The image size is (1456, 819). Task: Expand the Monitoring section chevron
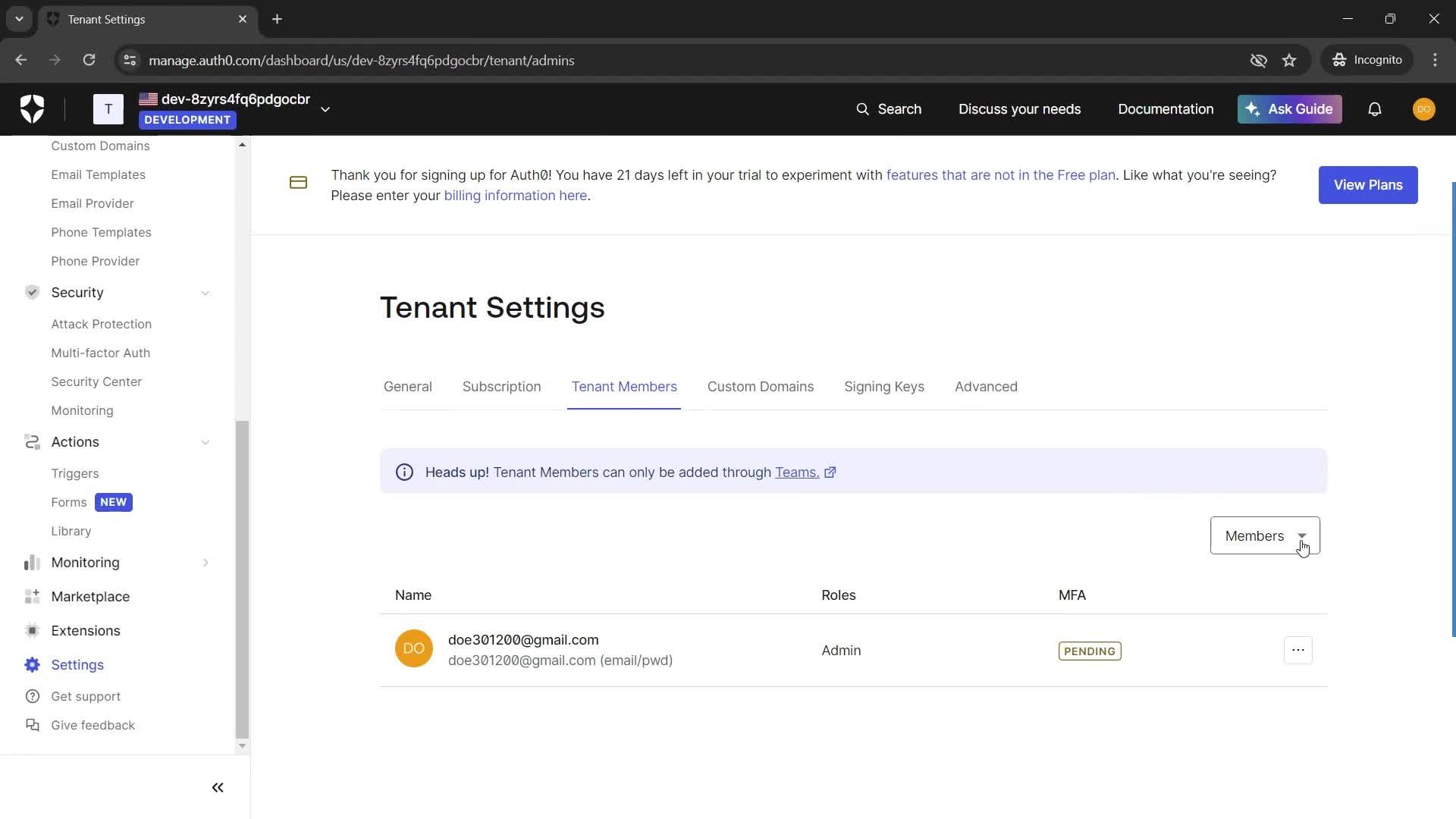click(206, 563)
